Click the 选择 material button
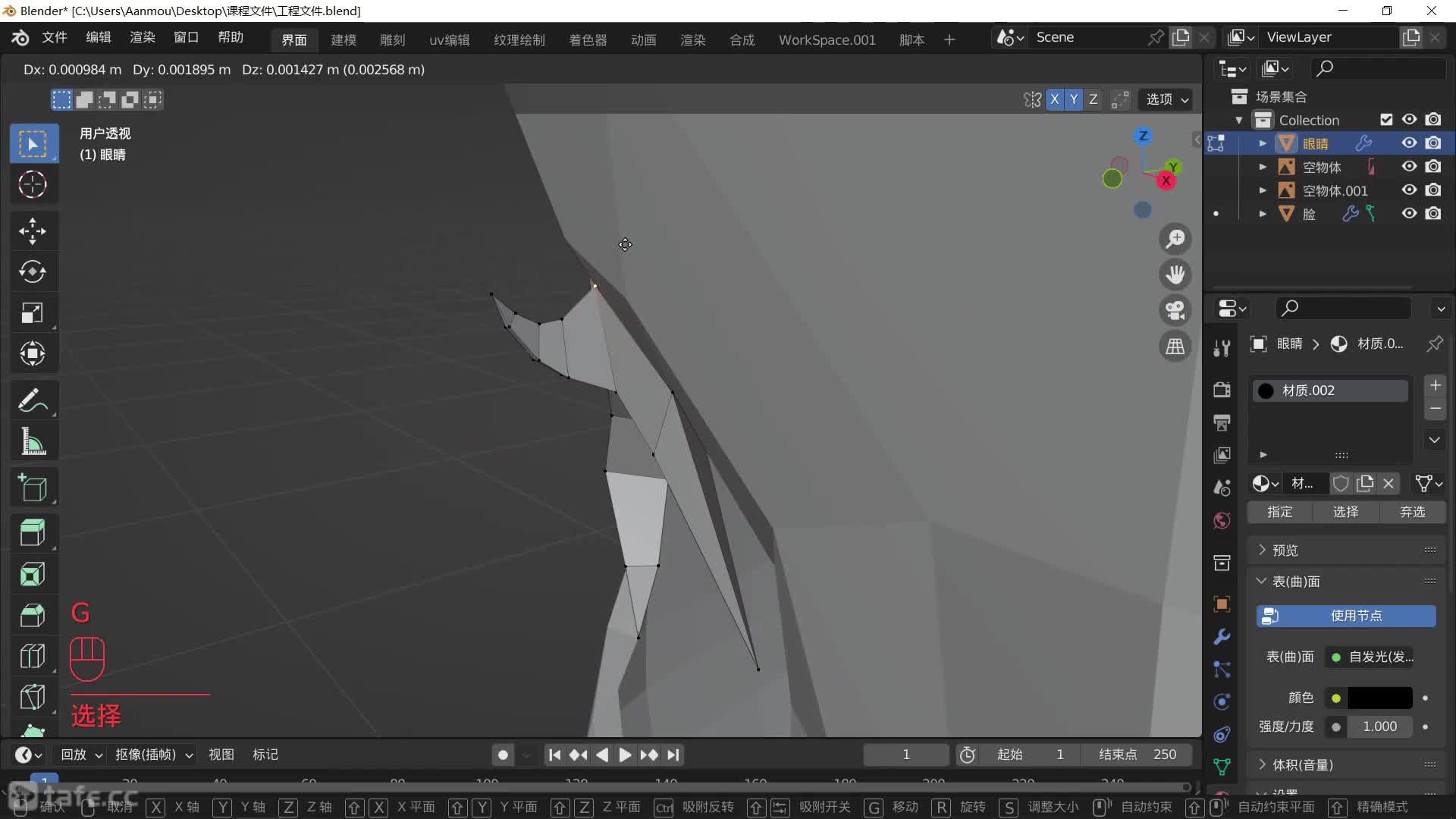1456x819 pixels. click(1346, 512)
